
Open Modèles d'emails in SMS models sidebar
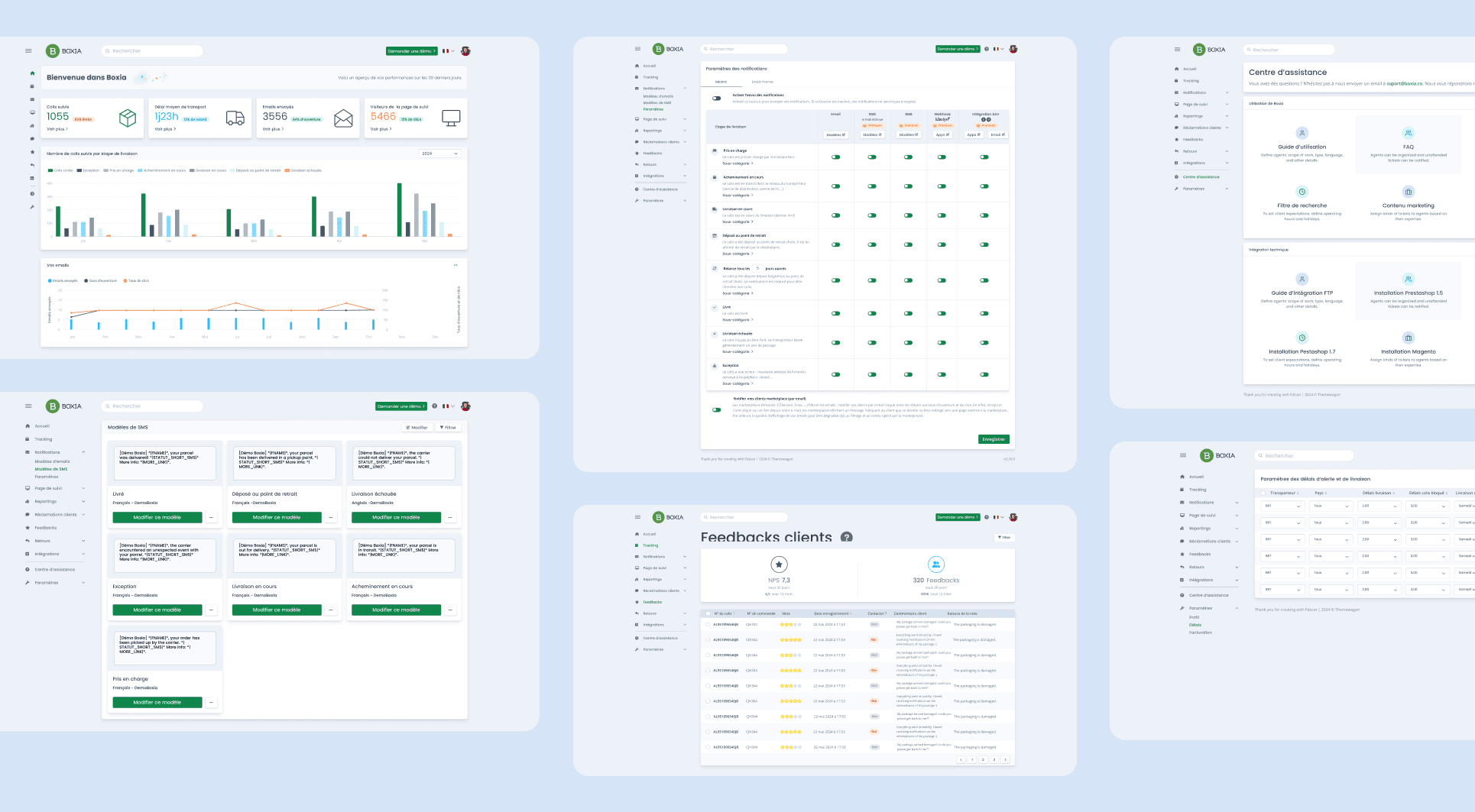click(x=52, y=461)
